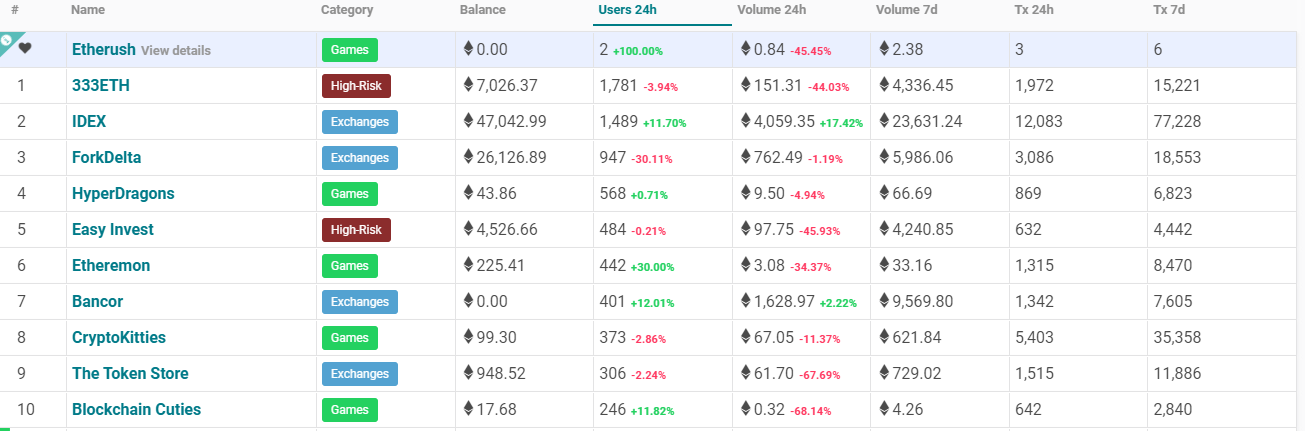The image size is (1305, 431).
Task: Open The Token Store dapp page
Action: [x=130, y=374]
